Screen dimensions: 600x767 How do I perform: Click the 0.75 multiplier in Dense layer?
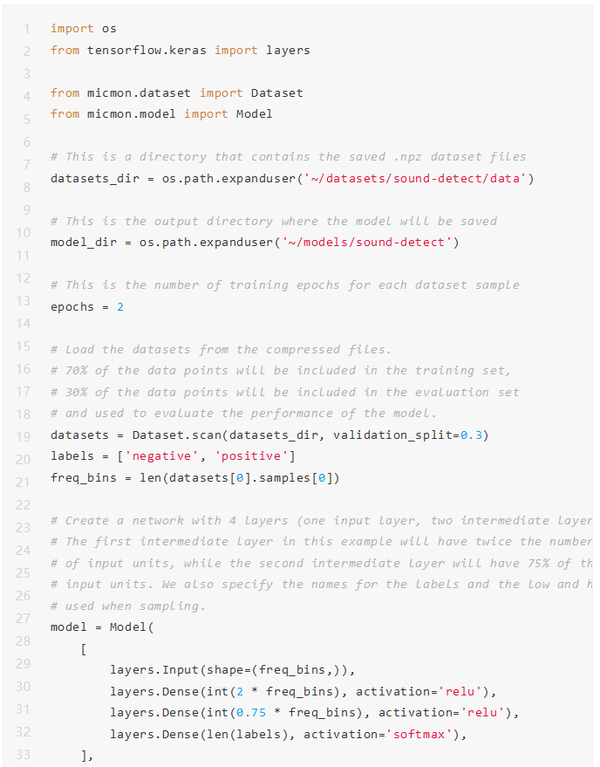[x=251, y=713]
